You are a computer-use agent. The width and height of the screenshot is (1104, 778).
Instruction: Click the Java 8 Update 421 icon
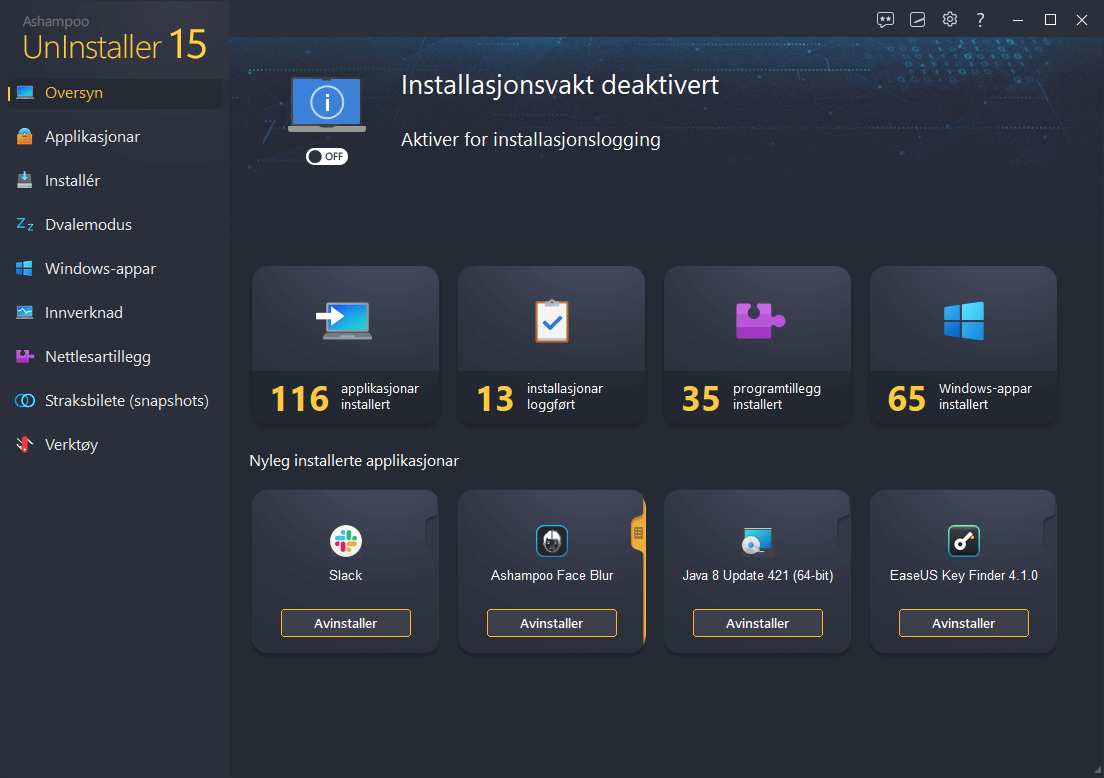(758, 541)
